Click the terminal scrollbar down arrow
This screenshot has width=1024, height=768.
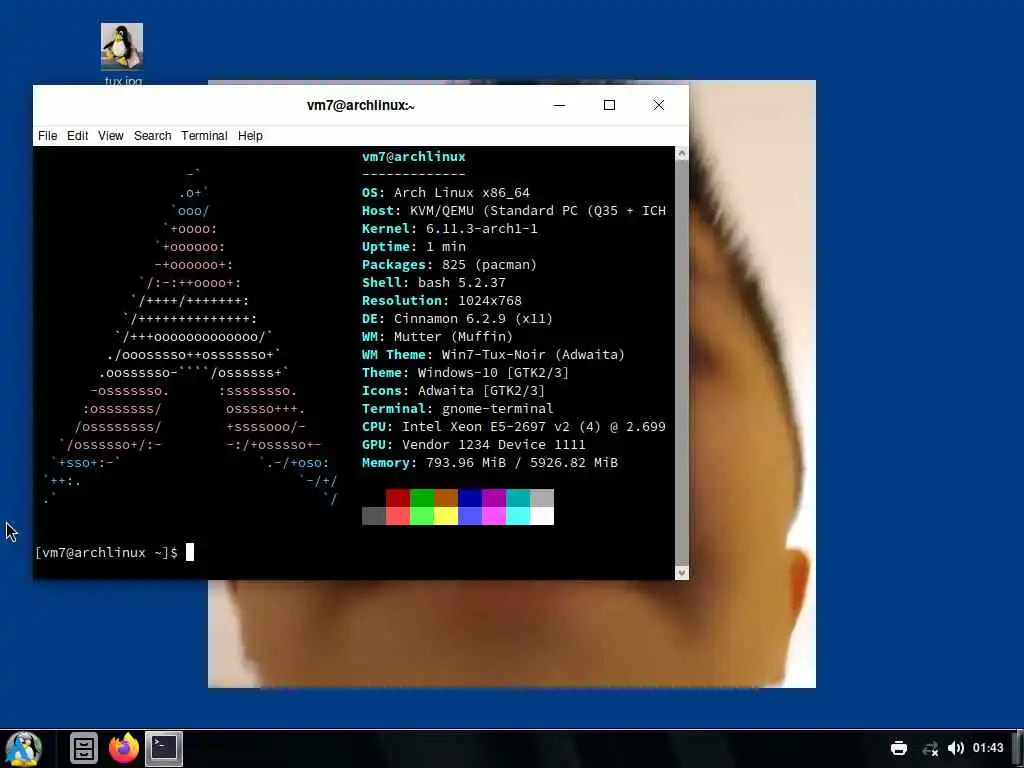click(x=681, y=572)
